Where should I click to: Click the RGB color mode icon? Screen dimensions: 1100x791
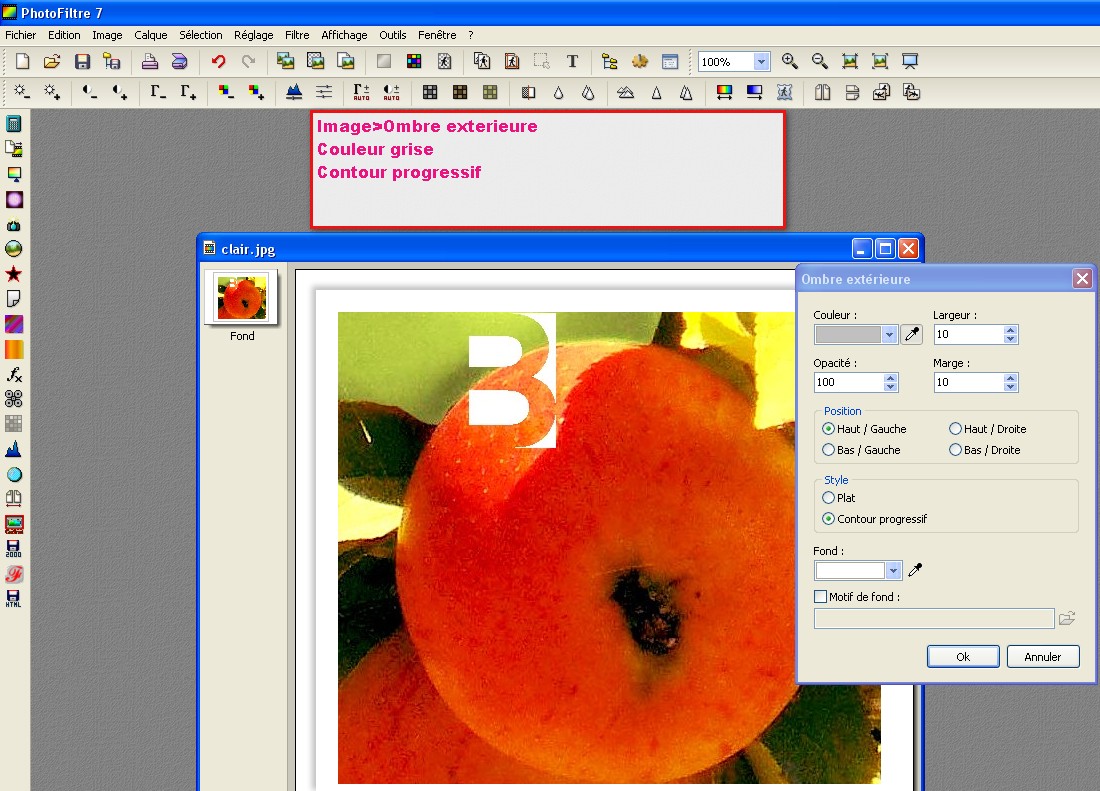pos(414,62)
